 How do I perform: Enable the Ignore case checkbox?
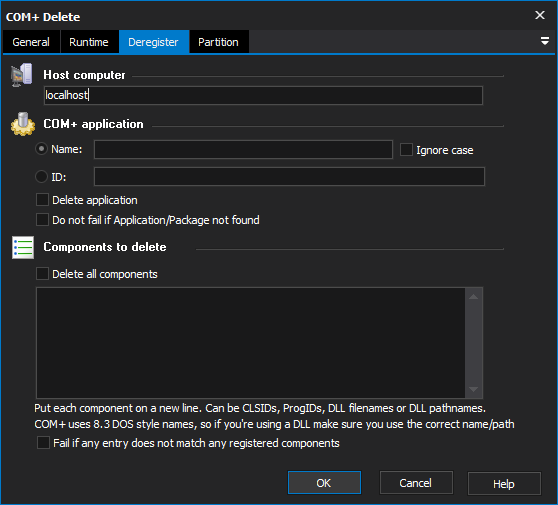point(406,150)
